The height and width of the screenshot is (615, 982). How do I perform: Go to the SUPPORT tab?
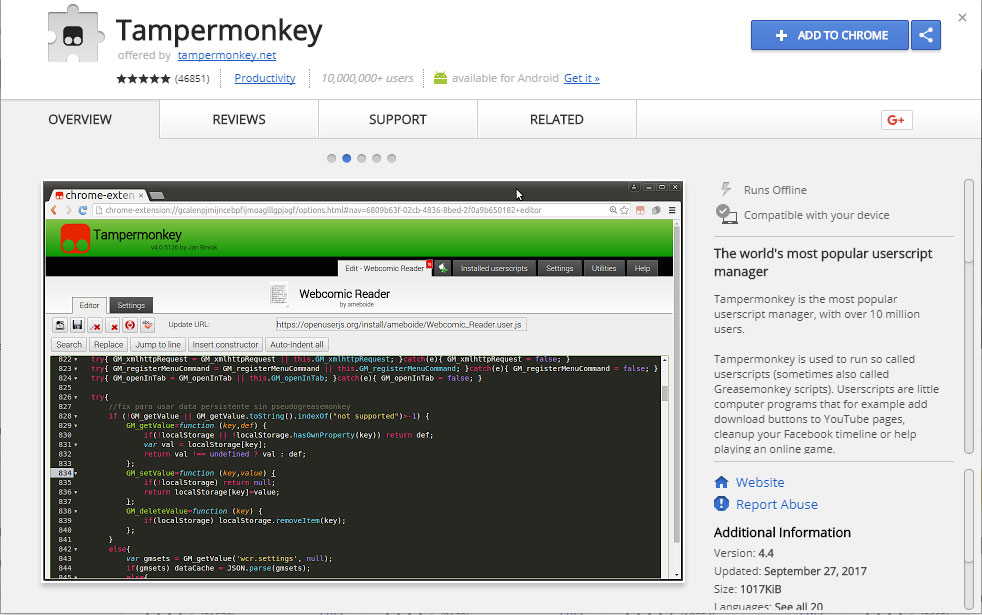click(x=398, y=119)
